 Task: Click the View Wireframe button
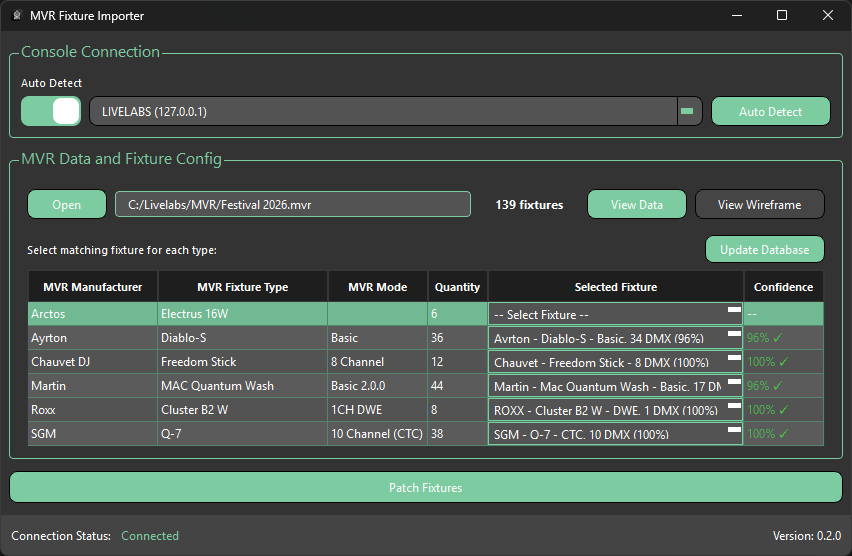(x=760, y=204)
